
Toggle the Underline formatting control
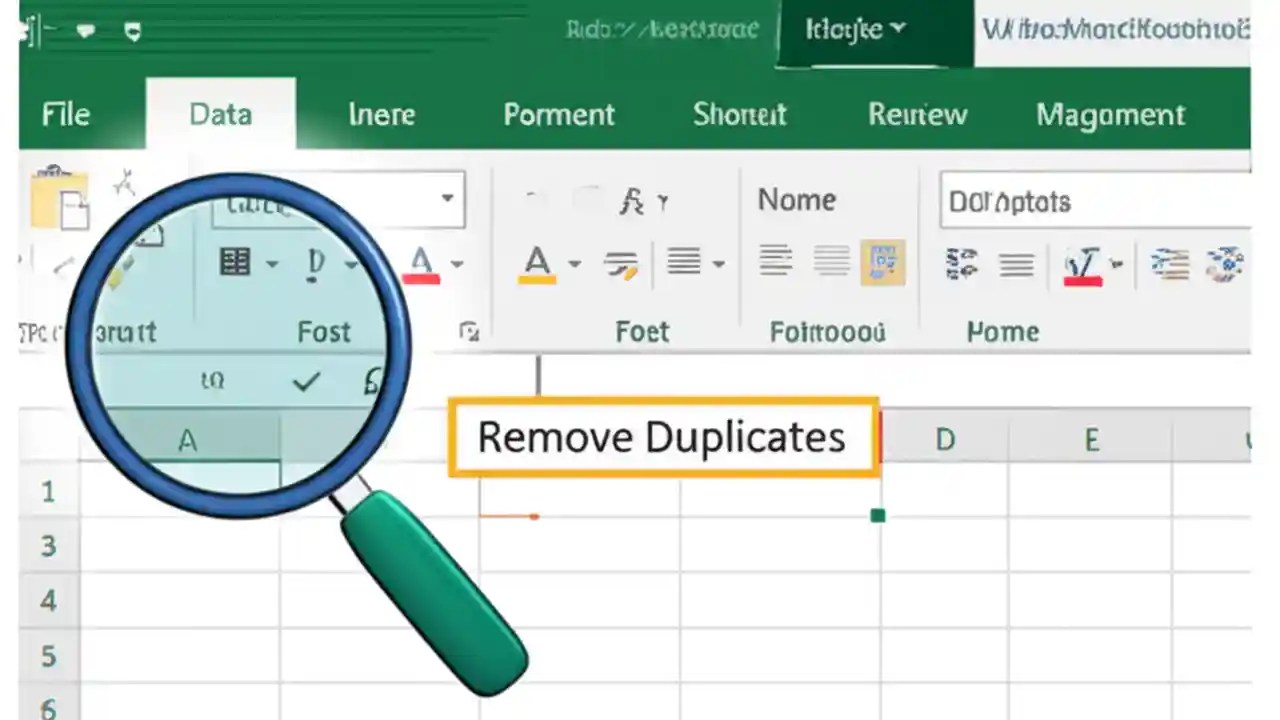pos(314,261)
